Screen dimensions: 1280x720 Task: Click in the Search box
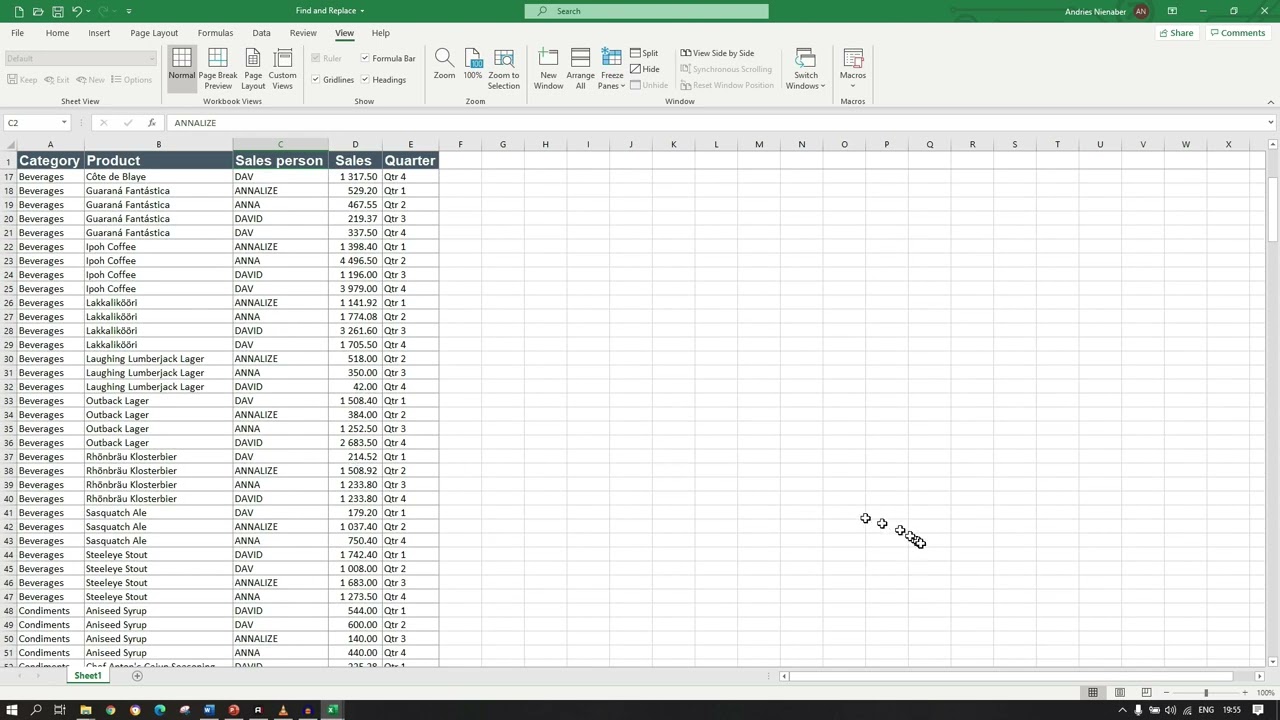(x=647, y=11)
